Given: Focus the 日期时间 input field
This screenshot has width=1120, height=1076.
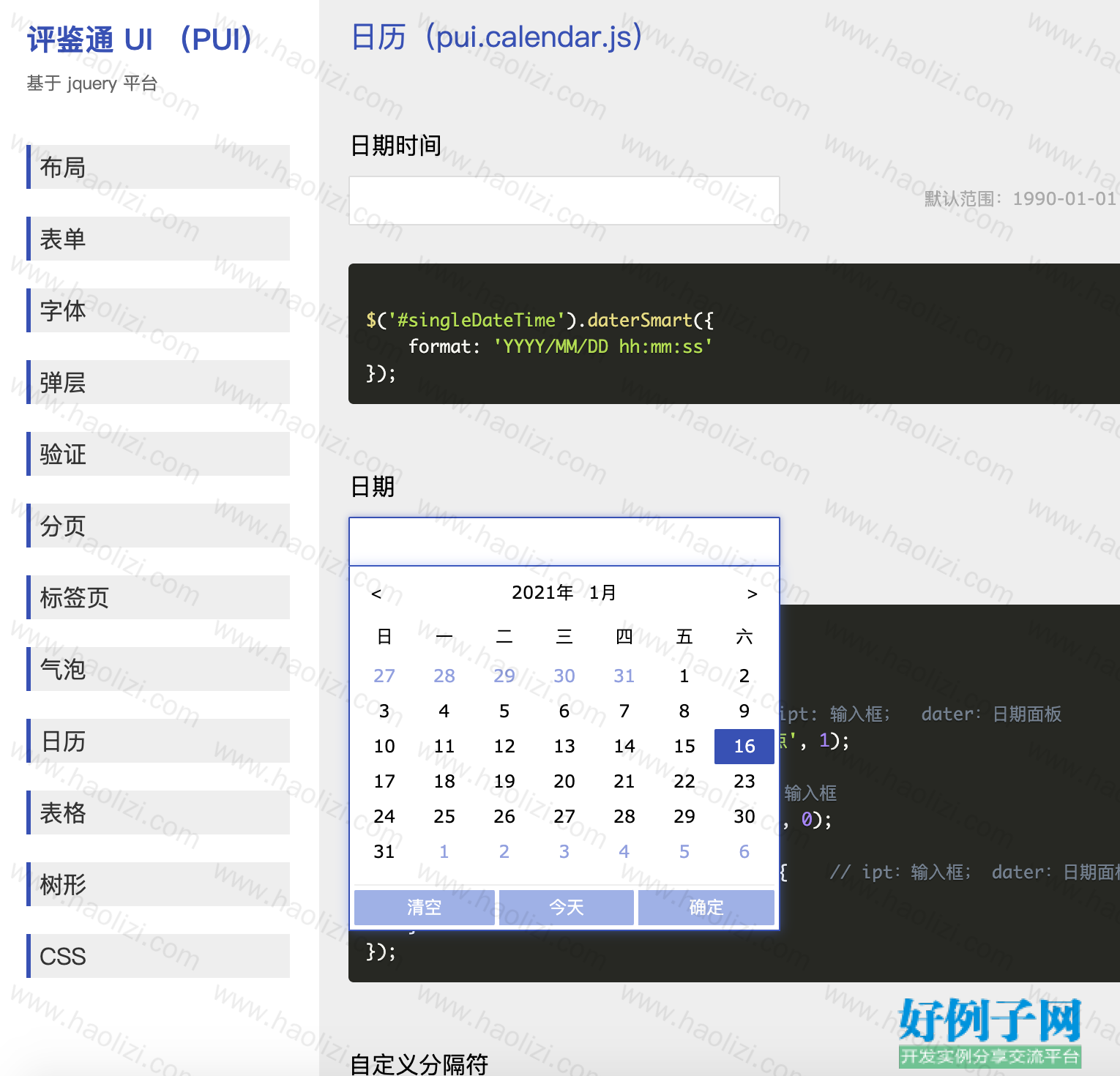Looking at the screenshot, I should (564, 201).
